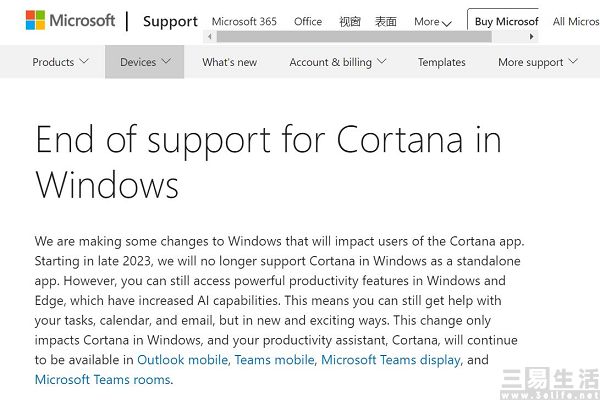Follow the Teams mobile link
The image size is (600, 400).
[x=275, y=360]
